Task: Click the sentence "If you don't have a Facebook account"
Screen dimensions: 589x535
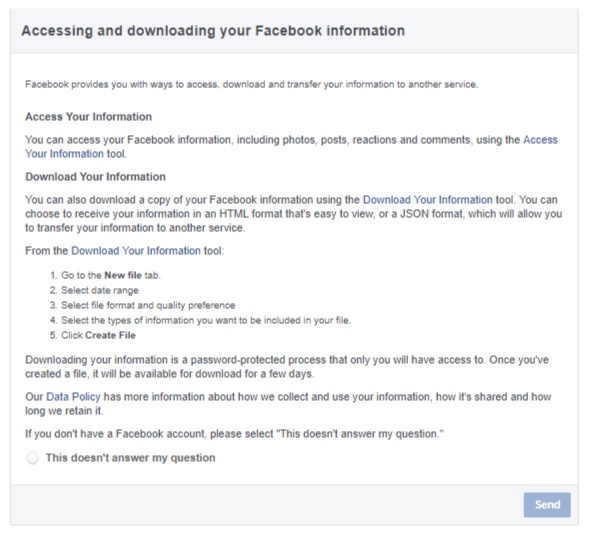Action: tap(234, 434)
